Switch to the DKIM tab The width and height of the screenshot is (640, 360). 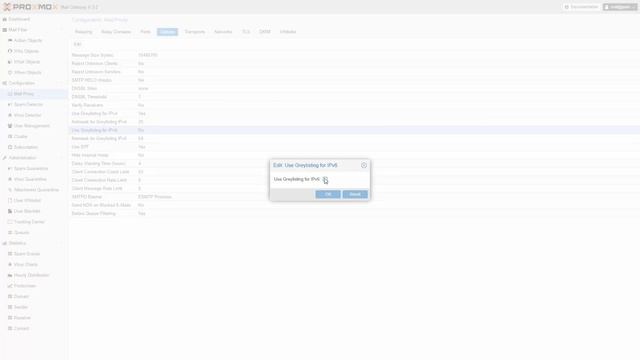264,32
